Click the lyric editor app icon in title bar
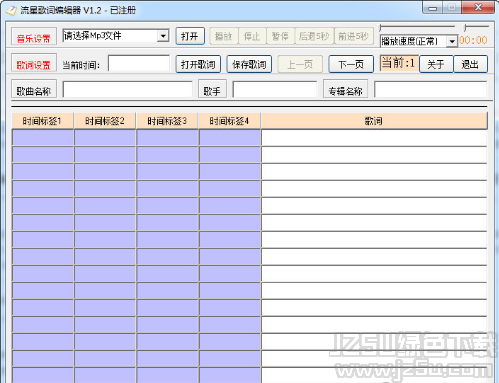 coord(11,10)
